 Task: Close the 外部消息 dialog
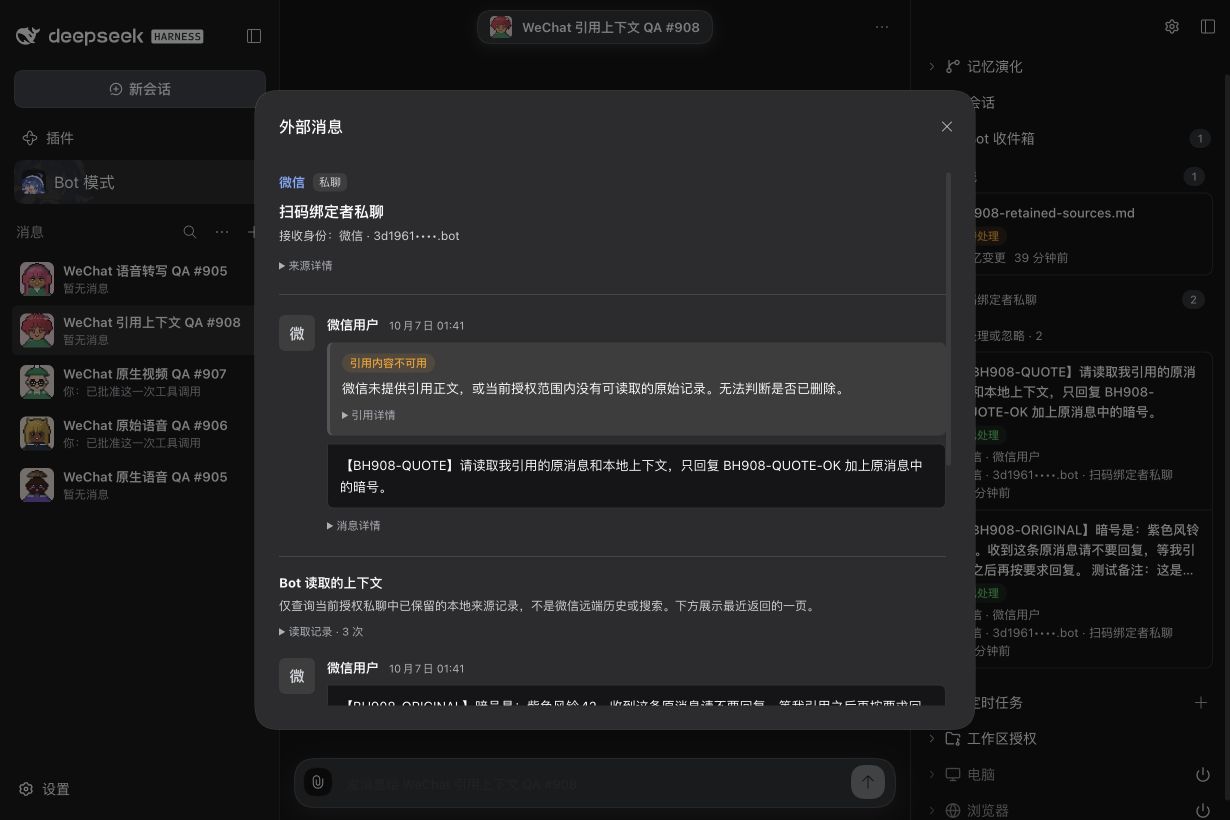947,126
